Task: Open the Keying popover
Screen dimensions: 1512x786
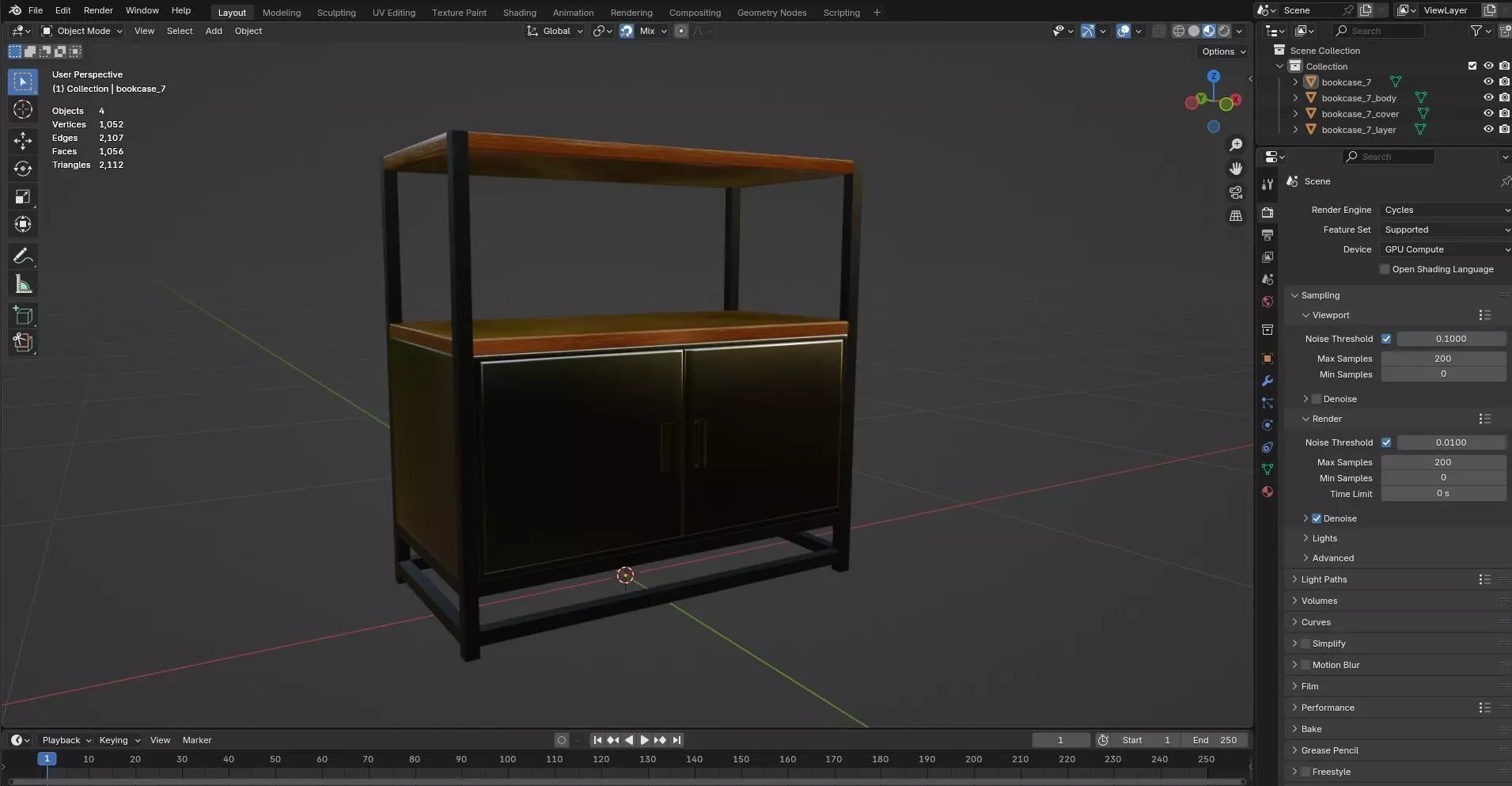Action: [x=119, y=740]
